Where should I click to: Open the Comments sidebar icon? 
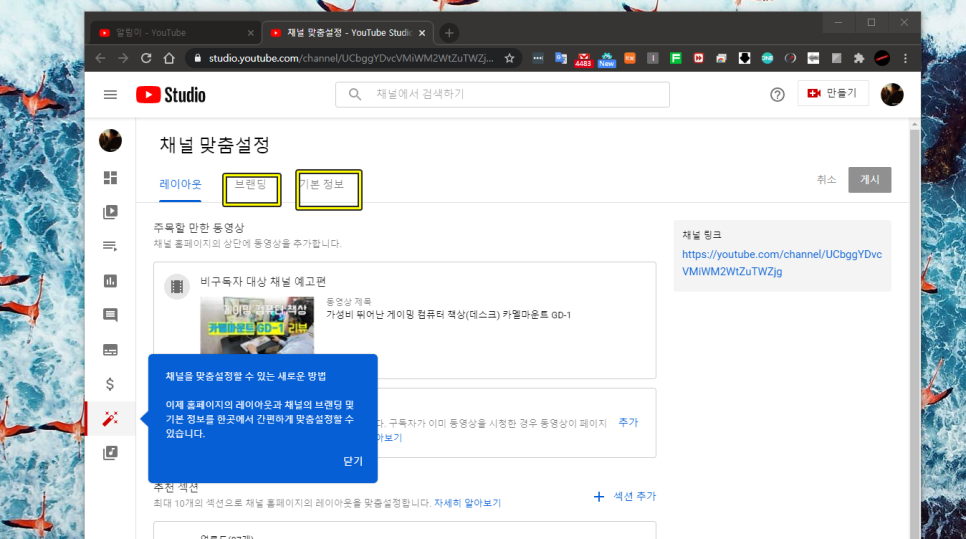point(110,315)
